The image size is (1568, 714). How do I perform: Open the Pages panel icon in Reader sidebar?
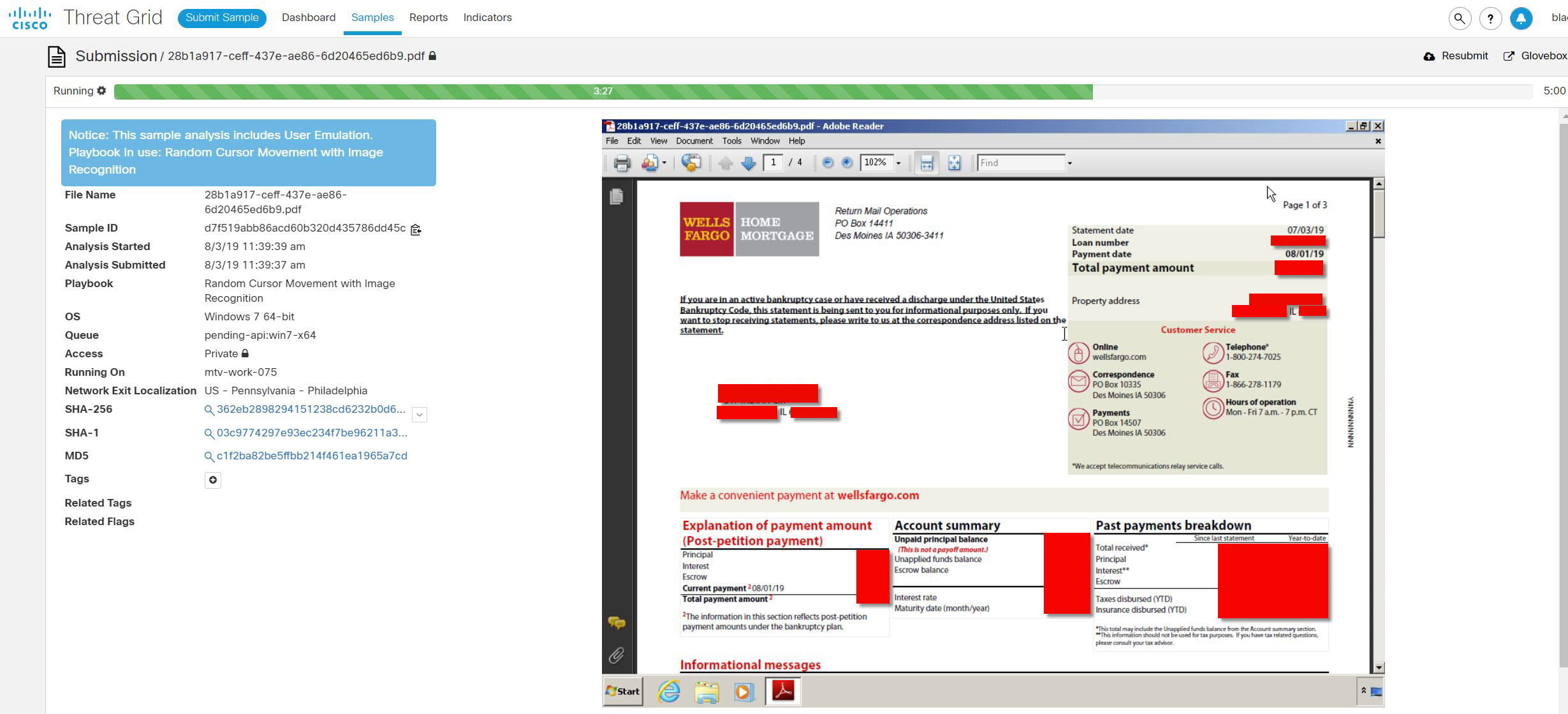tap(616, 197)
